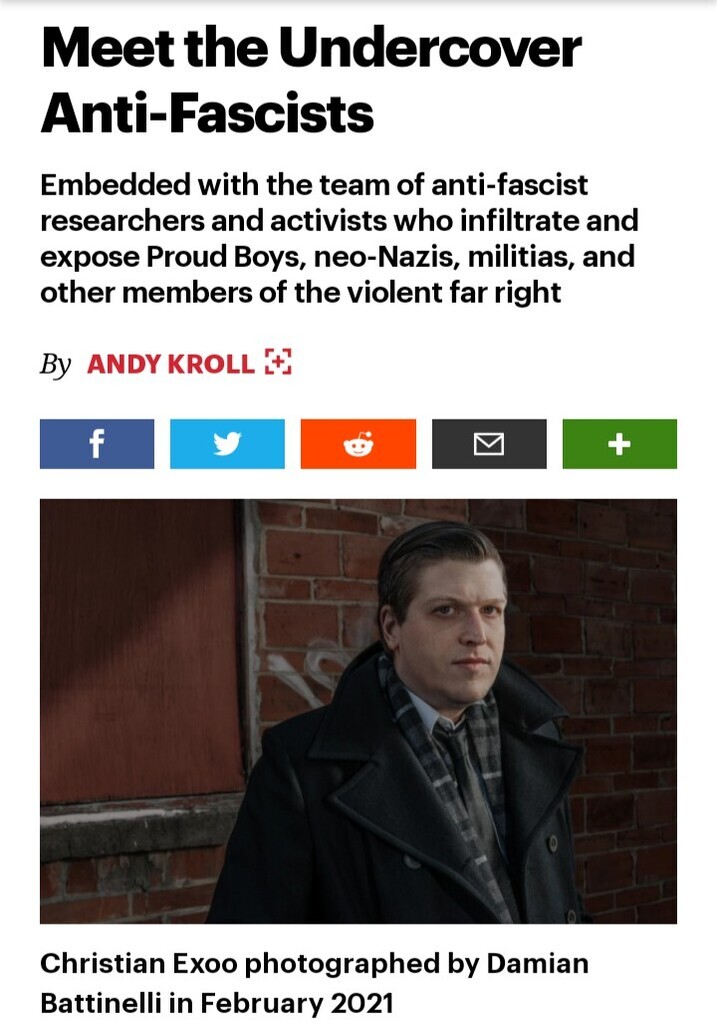This screenshot has height=1024, width=717.
Task: Click 'Damian' photographer credit in caption
Action: click(x=537, y=963)
